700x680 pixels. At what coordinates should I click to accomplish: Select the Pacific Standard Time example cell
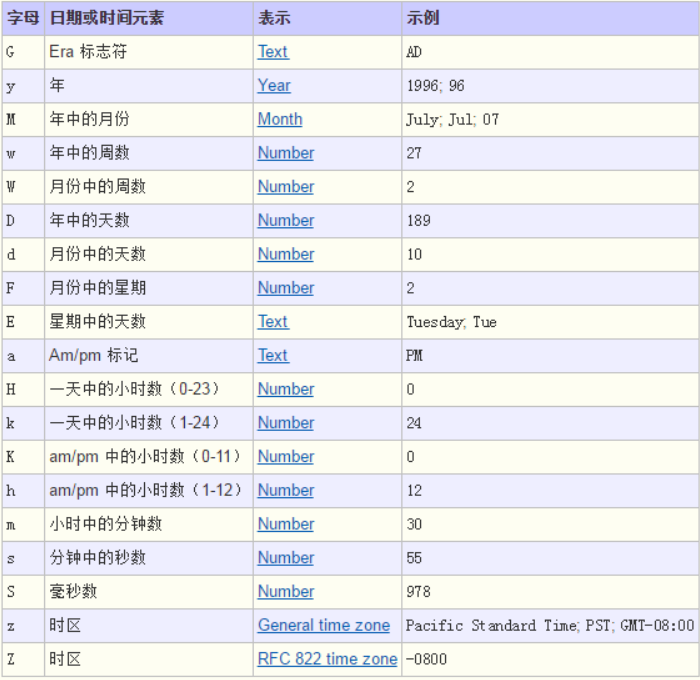coord(550,625)
